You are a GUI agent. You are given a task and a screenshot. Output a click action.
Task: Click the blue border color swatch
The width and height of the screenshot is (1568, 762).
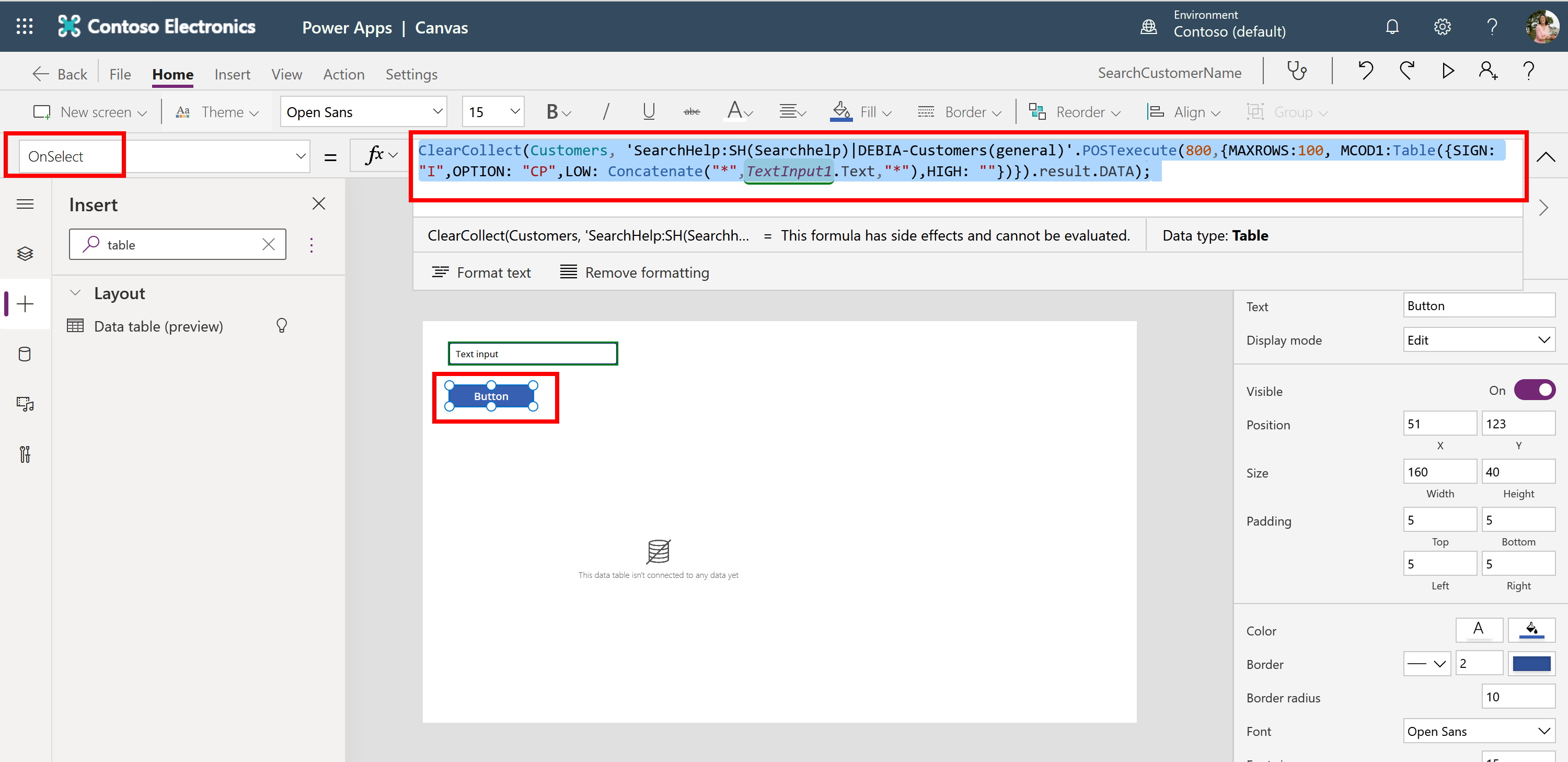[1531, 664]
